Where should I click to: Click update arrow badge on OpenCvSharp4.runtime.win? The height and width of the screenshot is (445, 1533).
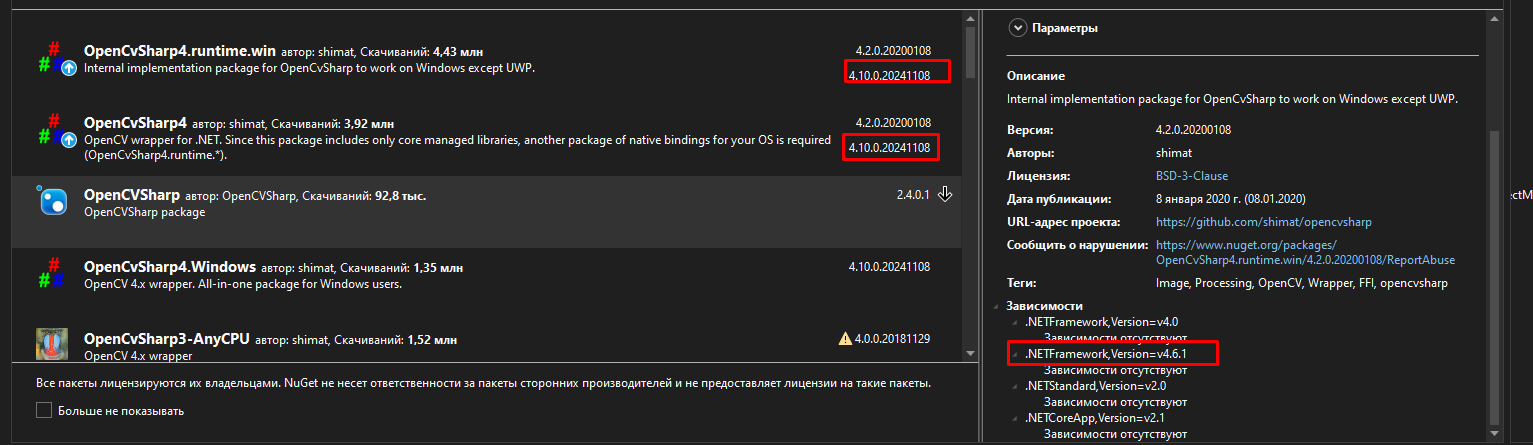(69, 68)
